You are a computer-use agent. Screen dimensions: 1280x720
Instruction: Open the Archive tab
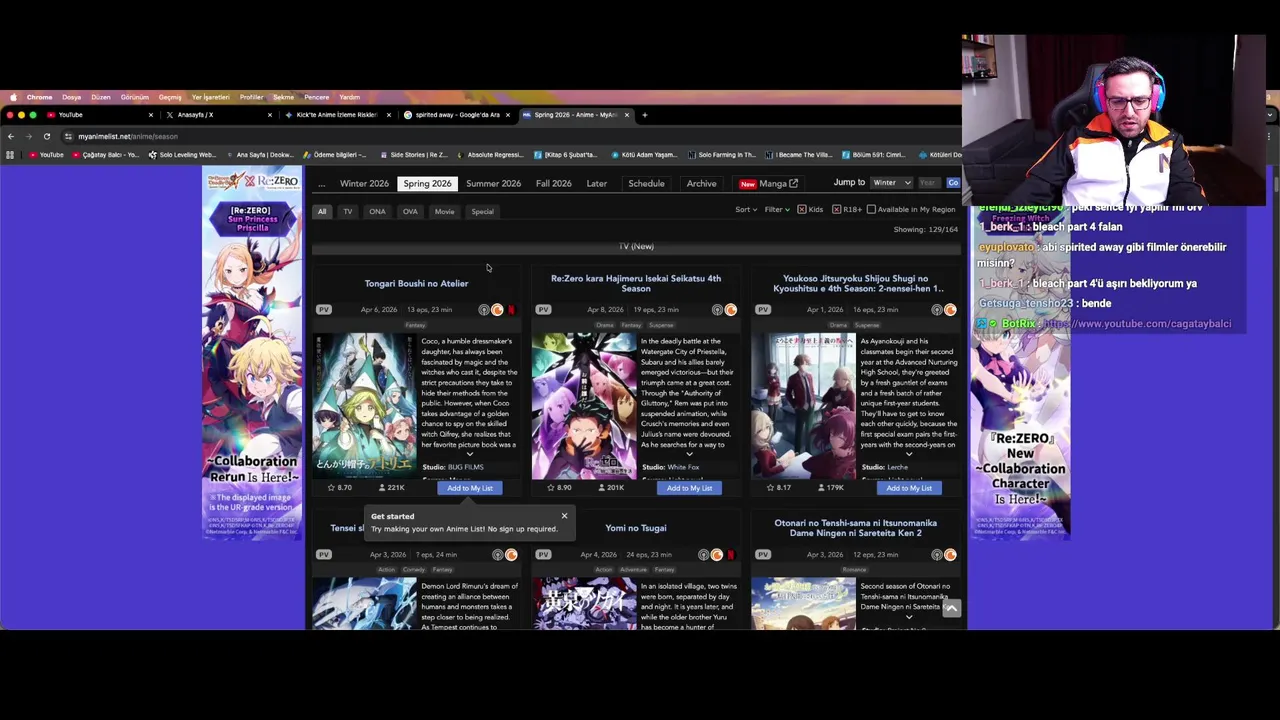[701, 184]
